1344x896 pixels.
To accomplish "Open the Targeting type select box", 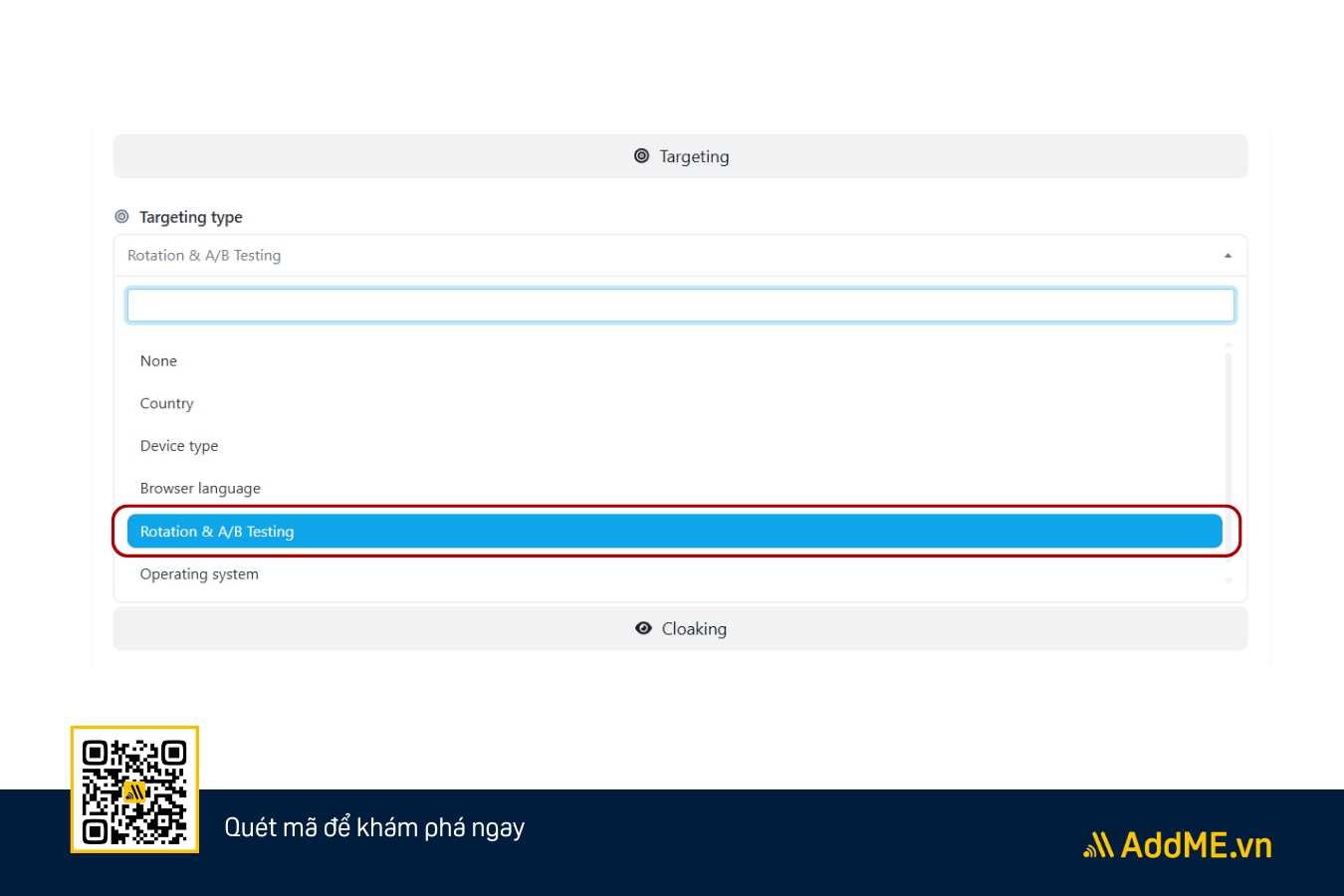I will point(680,256).
